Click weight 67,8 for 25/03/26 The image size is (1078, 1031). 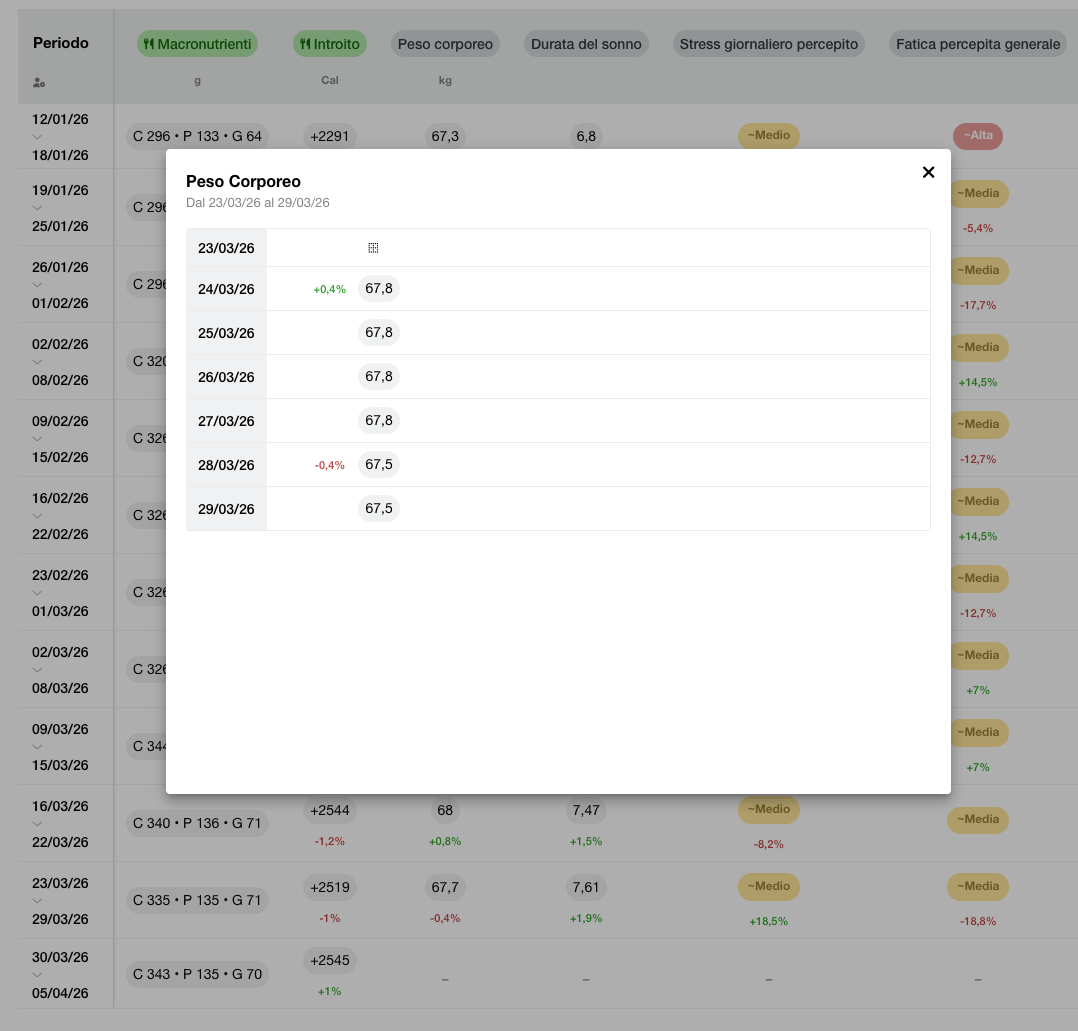click(379, 333)
